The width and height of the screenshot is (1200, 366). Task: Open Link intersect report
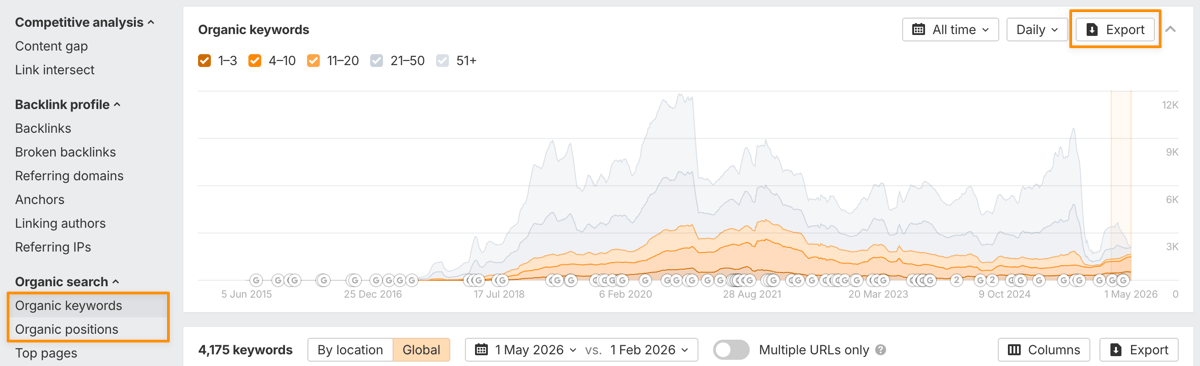pyautogui.click(x=55, y=70)
